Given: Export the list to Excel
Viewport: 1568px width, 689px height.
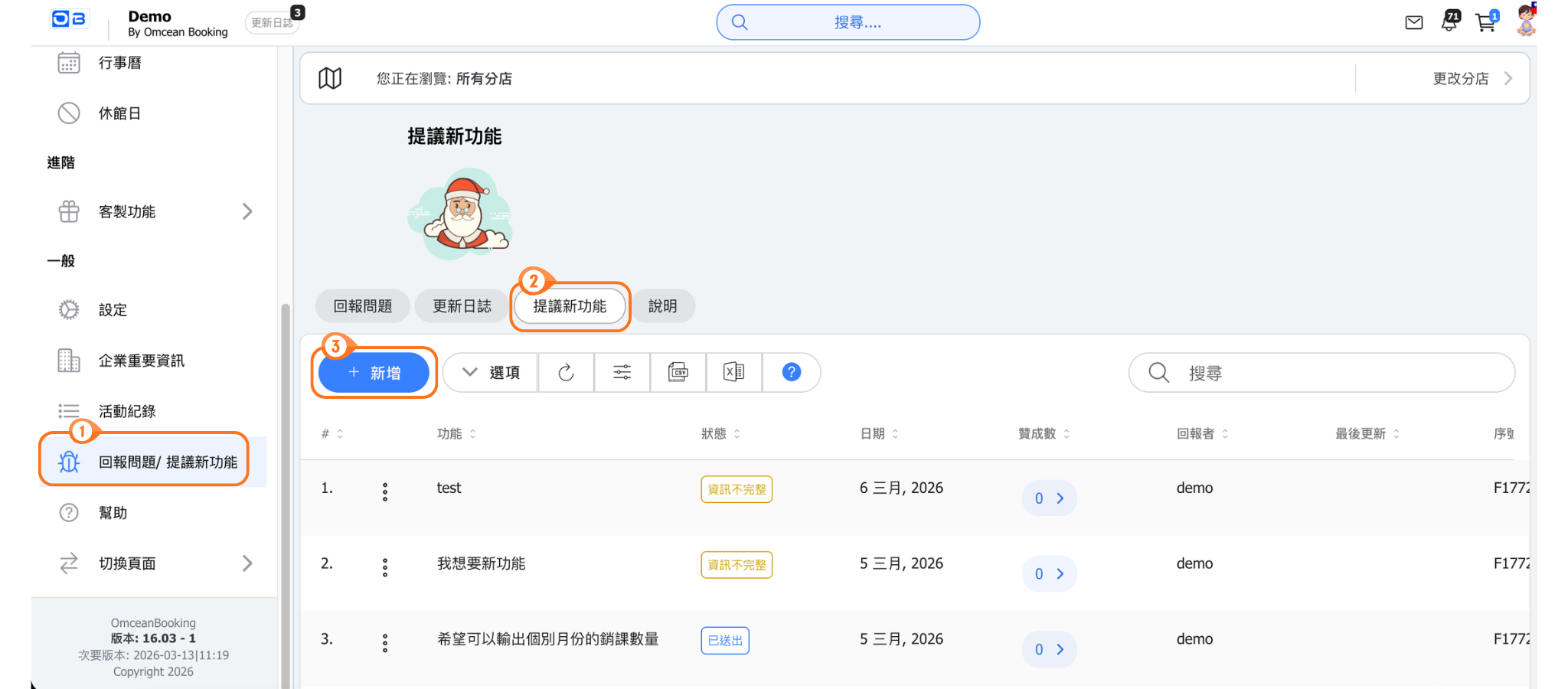Looking at the screenshot, I should [733, 373].
